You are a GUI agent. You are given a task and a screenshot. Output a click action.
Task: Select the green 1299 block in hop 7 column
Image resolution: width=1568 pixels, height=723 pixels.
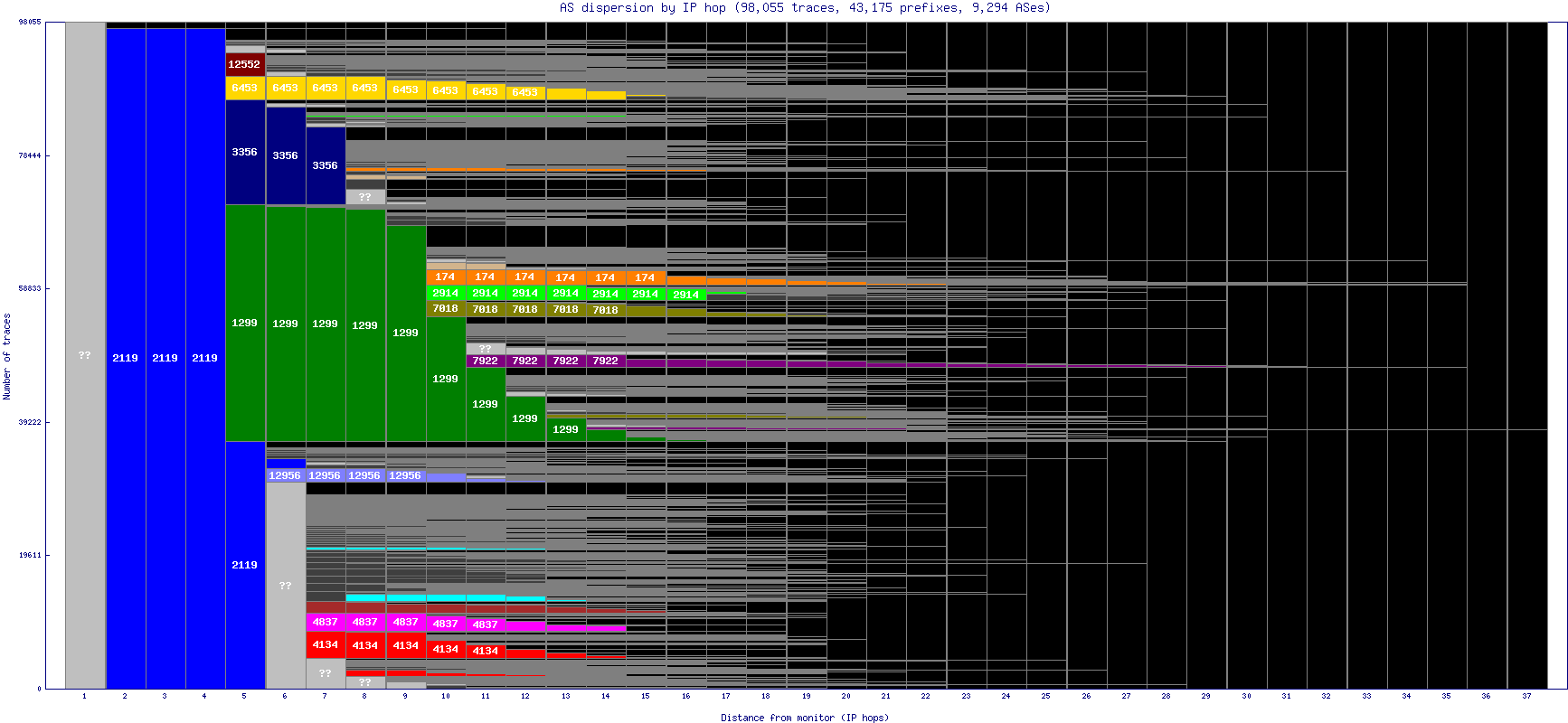(x=326, y=324)
